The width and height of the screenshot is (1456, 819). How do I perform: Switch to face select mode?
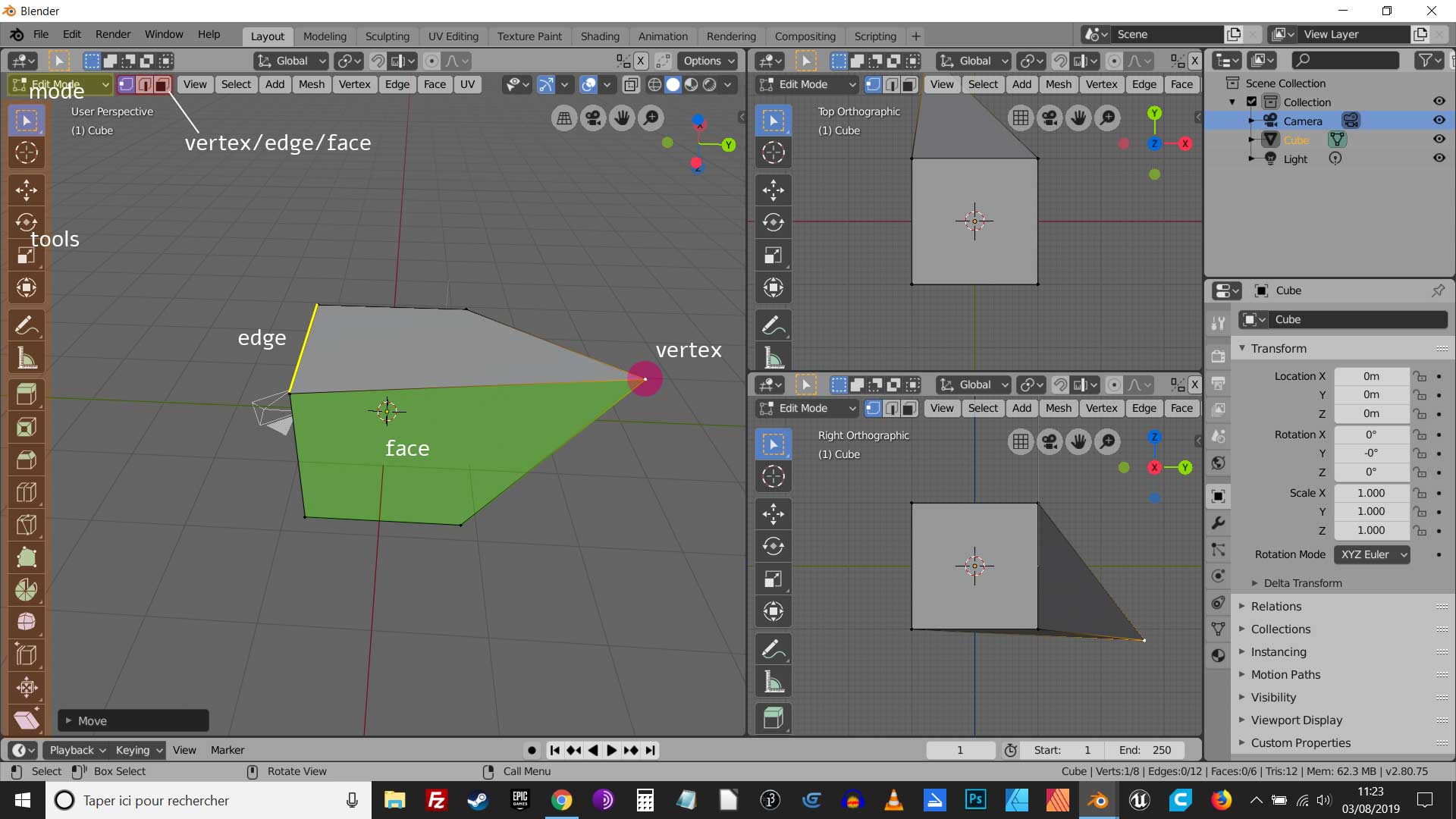click(x=162, y=85)
